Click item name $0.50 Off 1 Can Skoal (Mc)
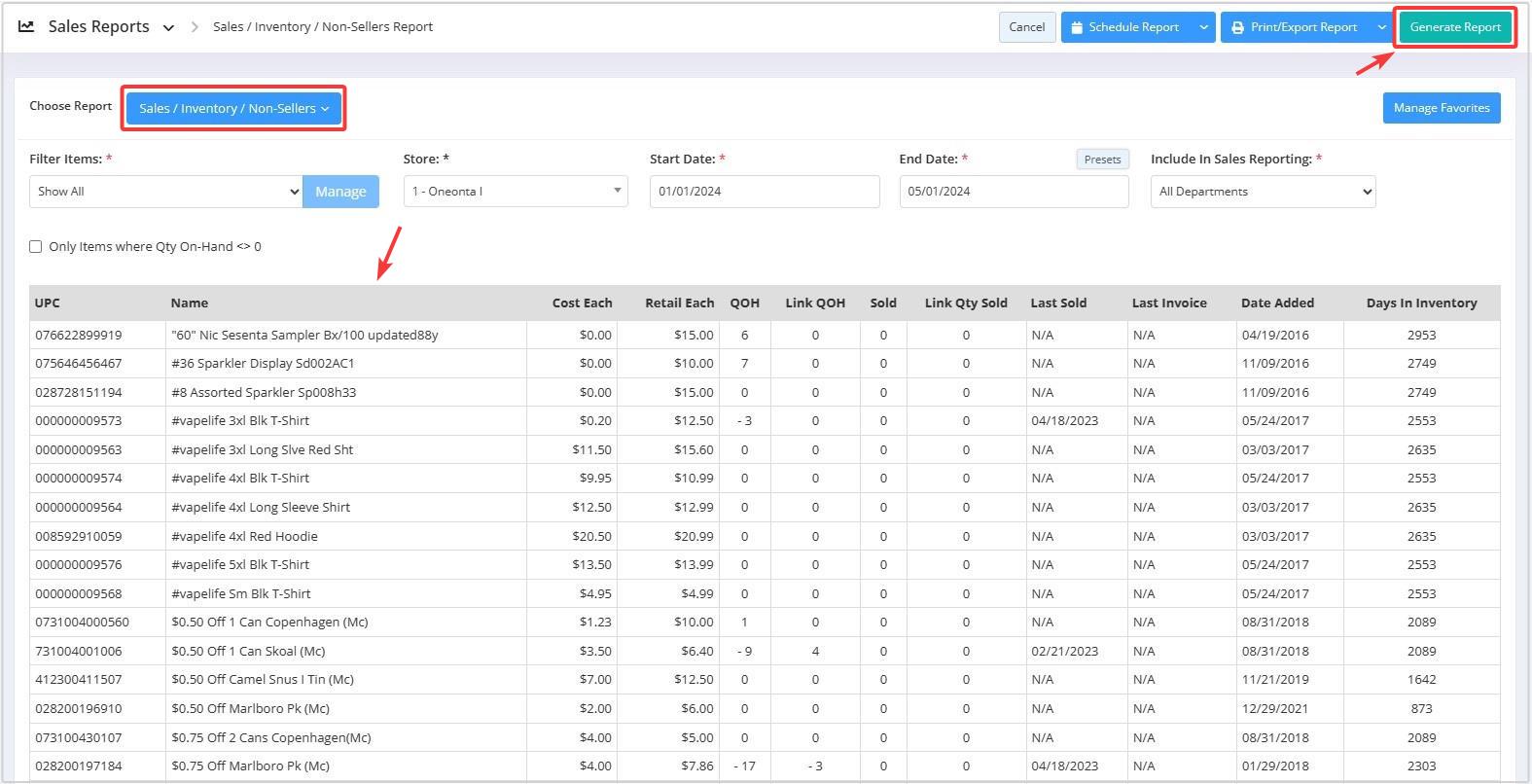Viewport: 1532px width, 784px height. 248,652
